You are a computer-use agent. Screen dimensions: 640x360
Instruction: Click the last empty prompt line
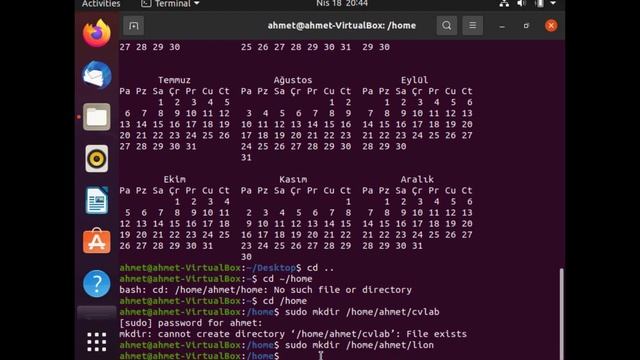199,356
